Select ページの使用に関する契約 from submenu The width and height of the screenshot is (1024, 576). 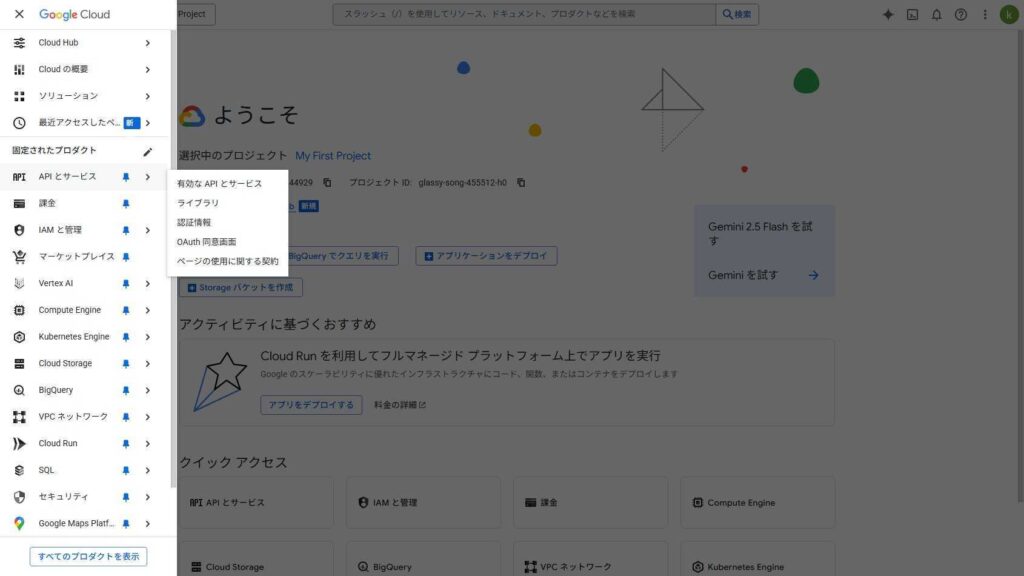tap(227, 261)
